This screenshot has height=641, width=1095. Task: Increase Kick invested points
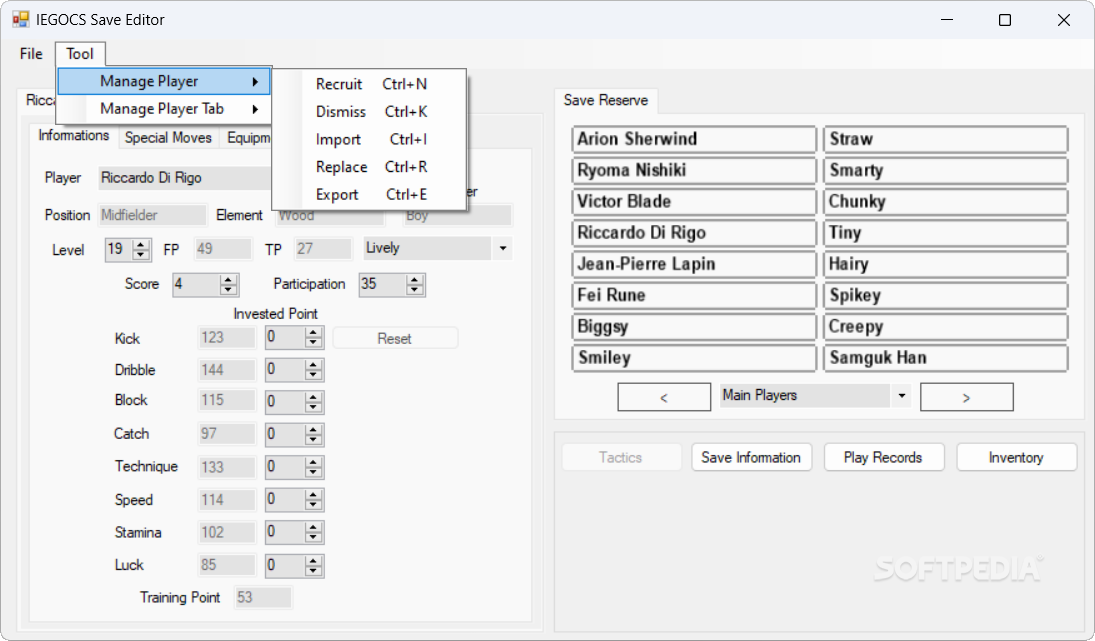314,333
